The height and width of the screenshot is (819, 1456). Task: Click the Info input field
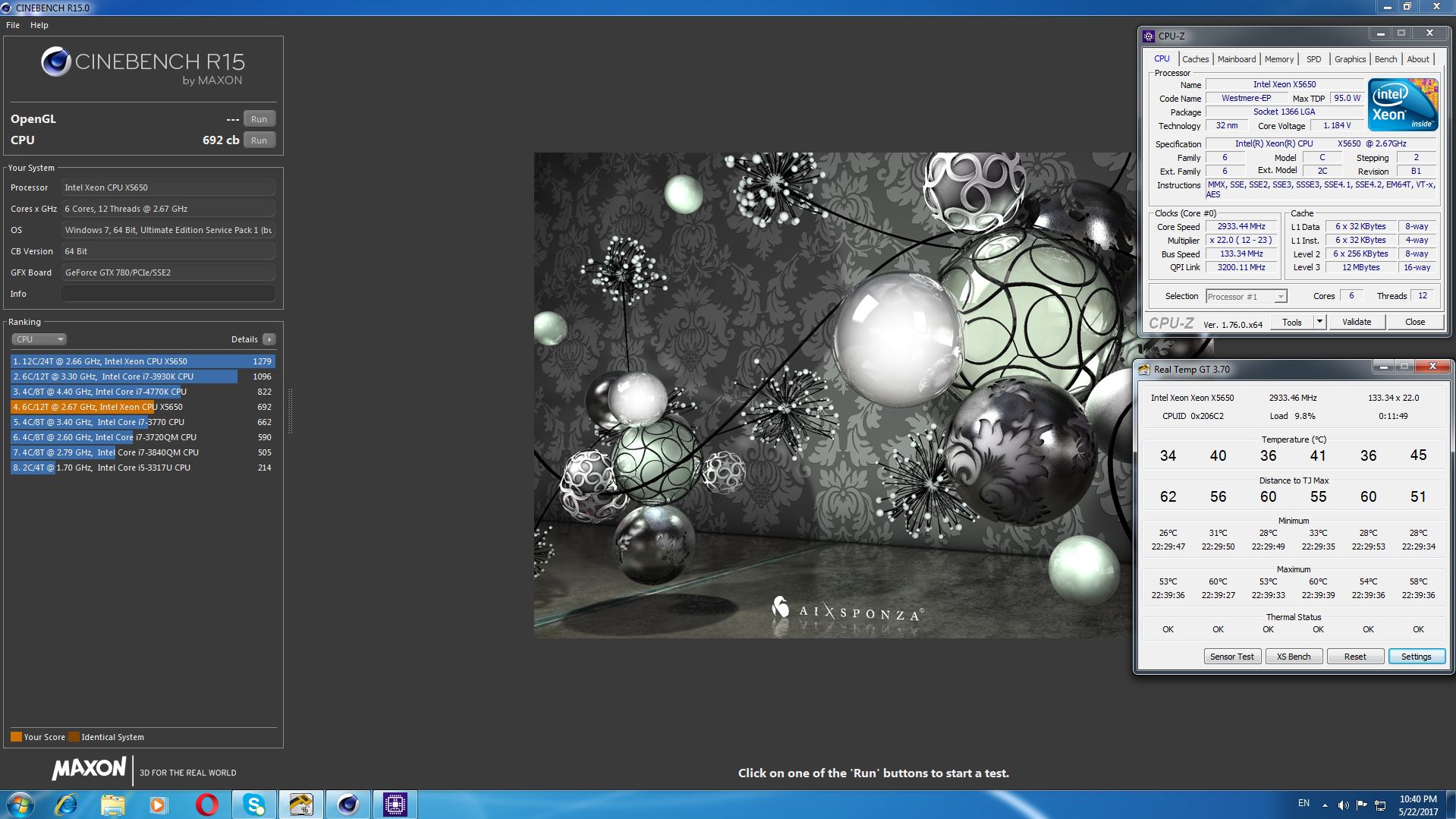[x=168, y=294]
